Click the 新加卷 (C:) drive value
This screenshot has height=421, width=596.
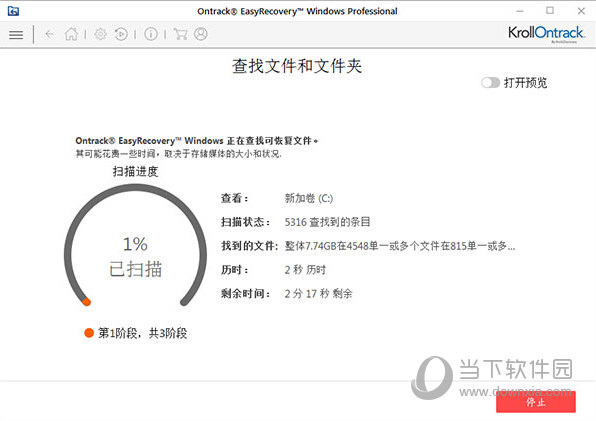(x=309, y=198)
